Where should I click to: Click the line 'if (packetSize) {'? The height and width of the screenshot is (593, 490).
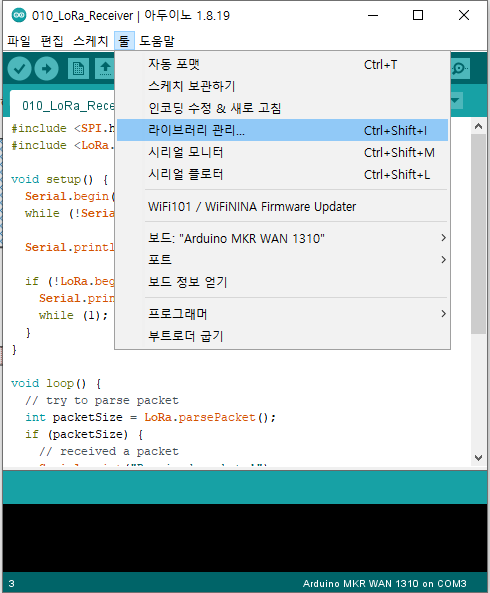[84, 434]
